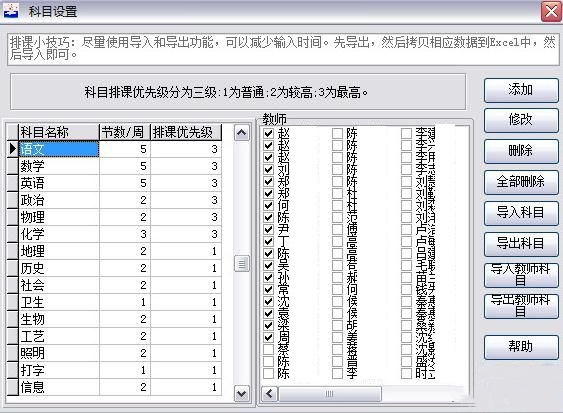Select the 化学 subject row
This screenshot has height=413, width=563.
point(120,234)
